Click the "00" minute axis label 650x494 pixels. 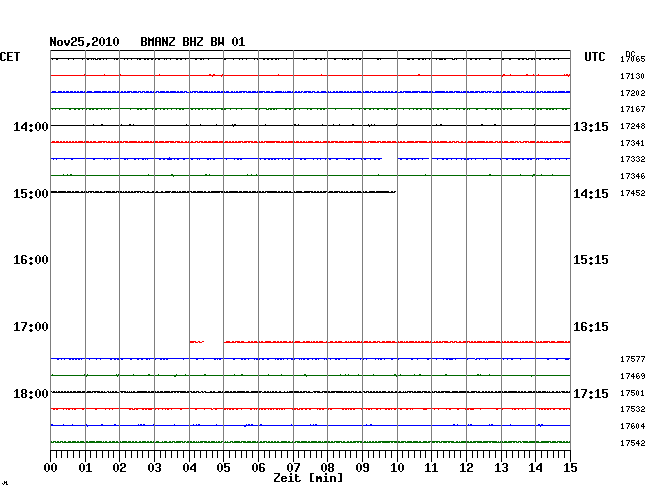point(51,468)
